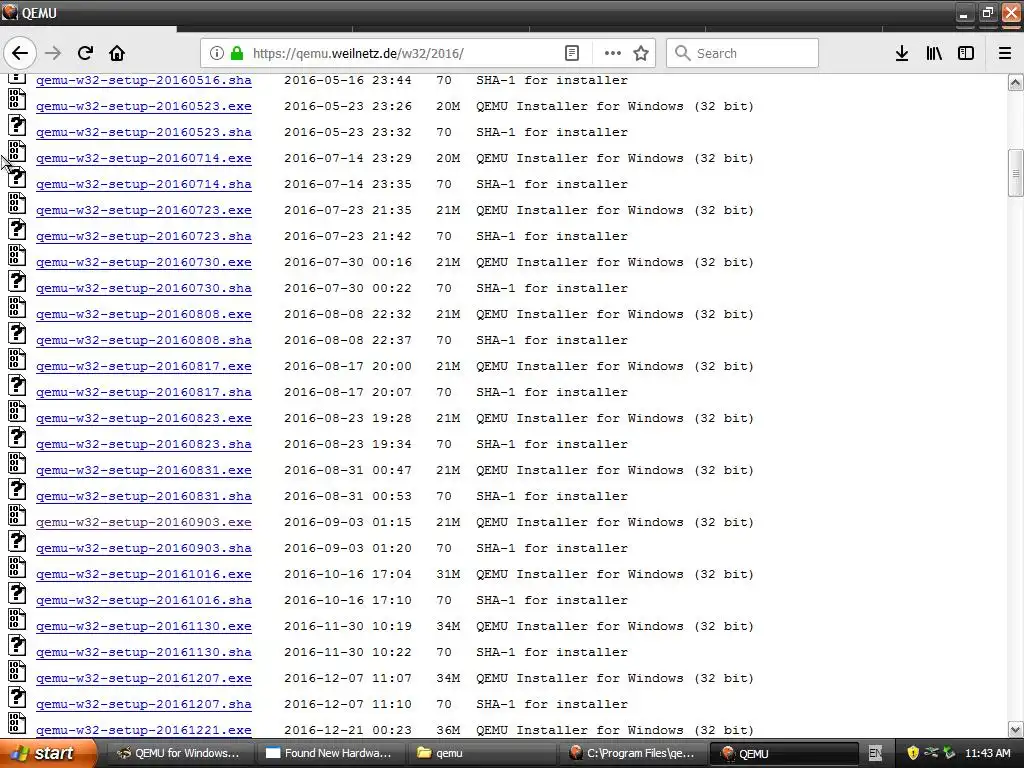The width and height of the screenshot is (1024, 768).
Task: Switch to qemu folder taskbar window
Action: pos(482,753)
